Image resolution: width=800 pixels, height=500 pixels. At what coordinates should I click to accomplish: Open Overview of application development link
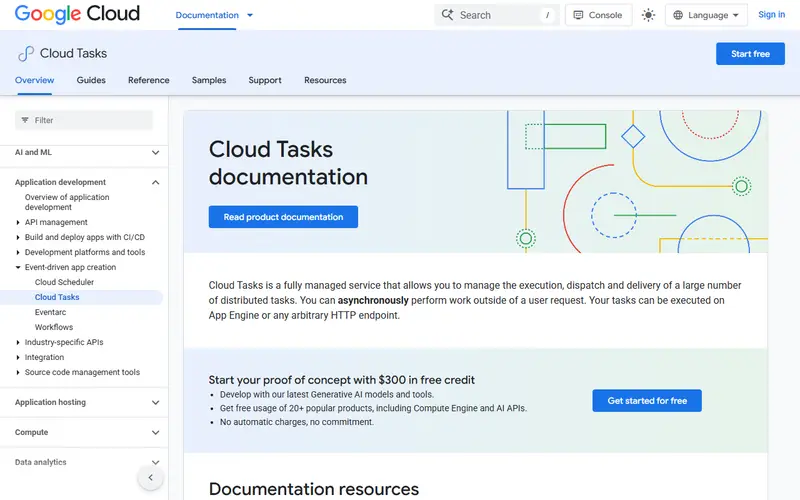coord(67,202)
